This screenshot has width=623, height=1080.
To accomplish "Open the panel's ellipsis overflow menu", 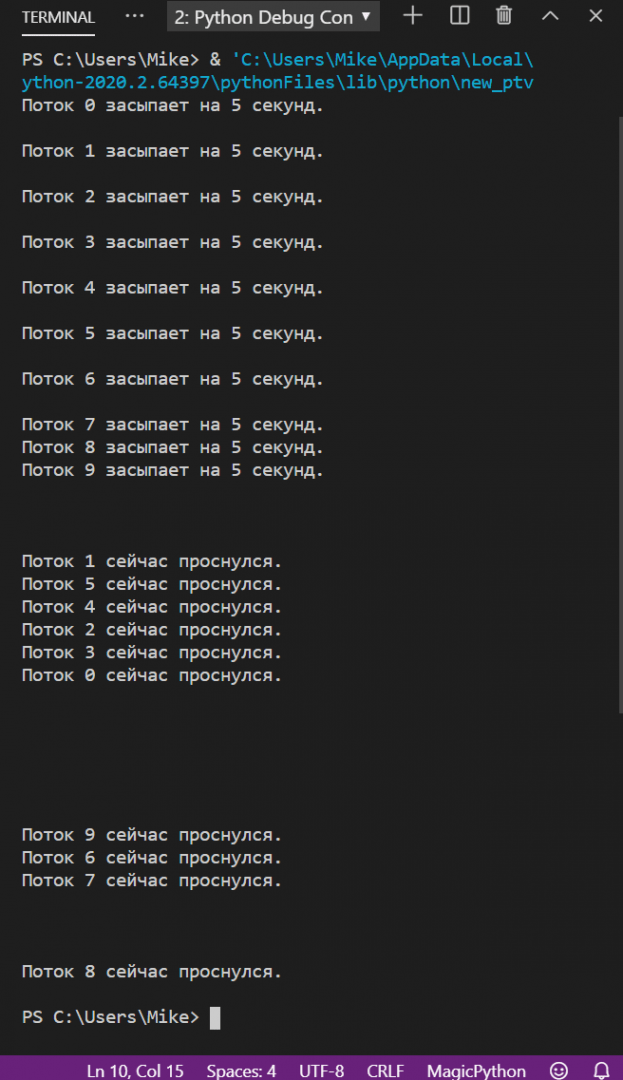I will coord(134,16).
